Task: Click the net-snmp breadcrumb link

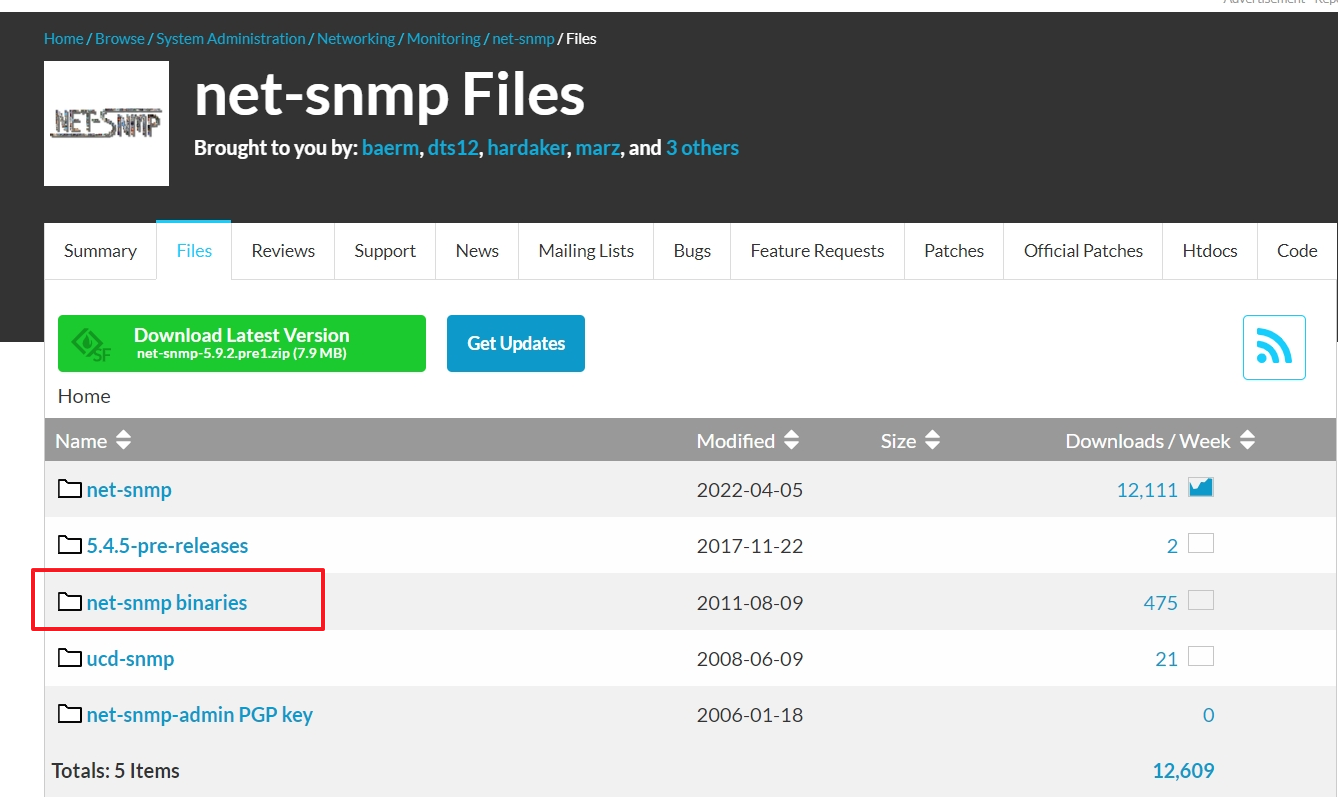Action: [523, 39]
